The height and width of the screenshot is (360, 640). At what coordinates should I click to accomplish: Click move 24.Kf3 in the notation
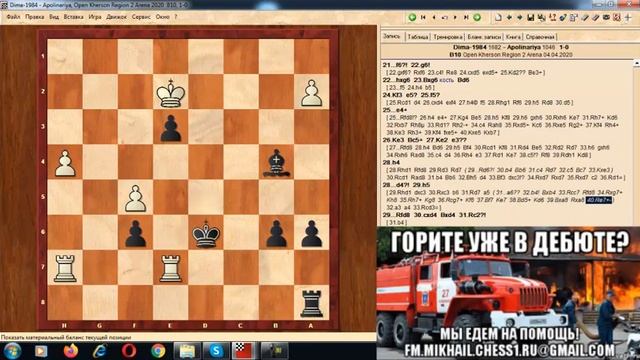pyautogui.click(x=392, y=95)
